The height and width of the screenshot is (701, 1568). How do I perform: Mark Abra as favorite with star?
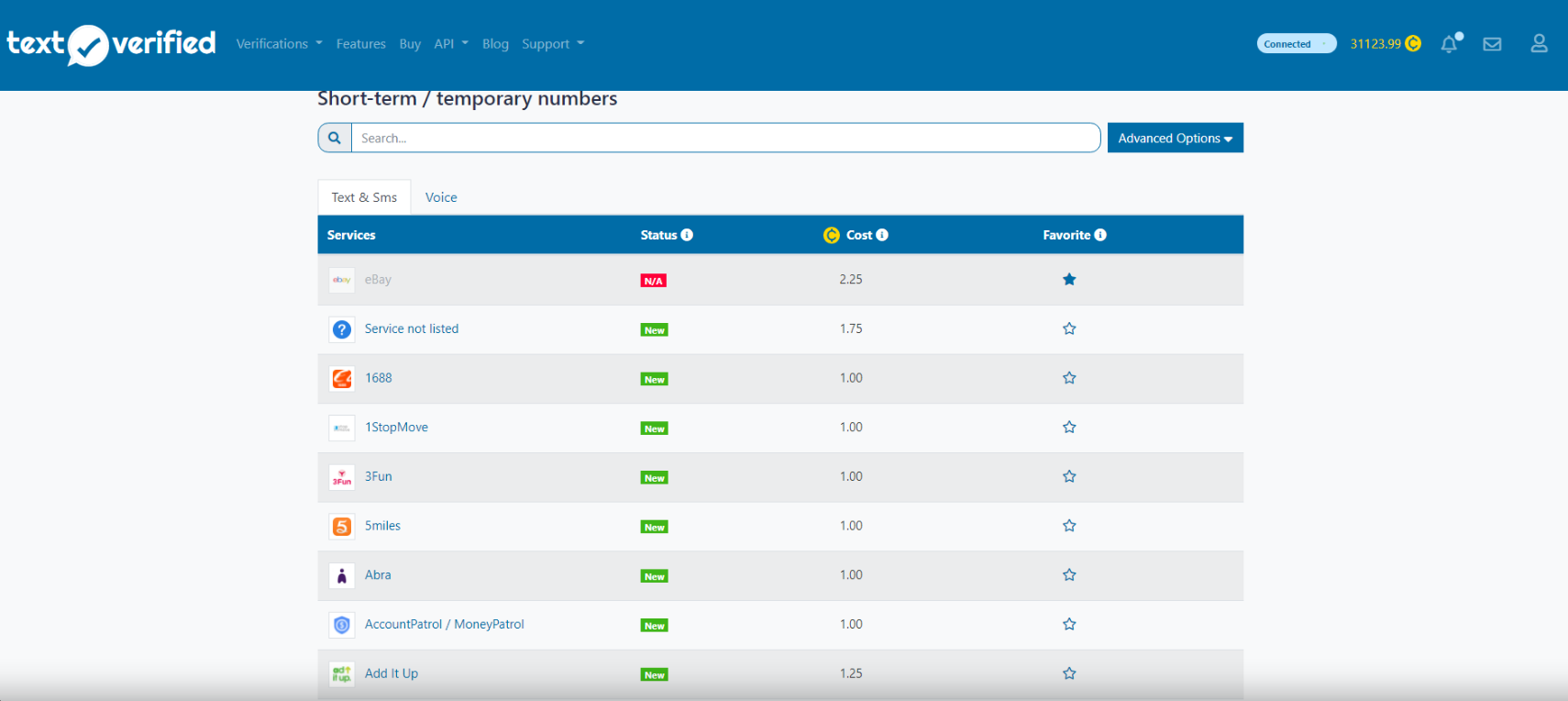1069,575
